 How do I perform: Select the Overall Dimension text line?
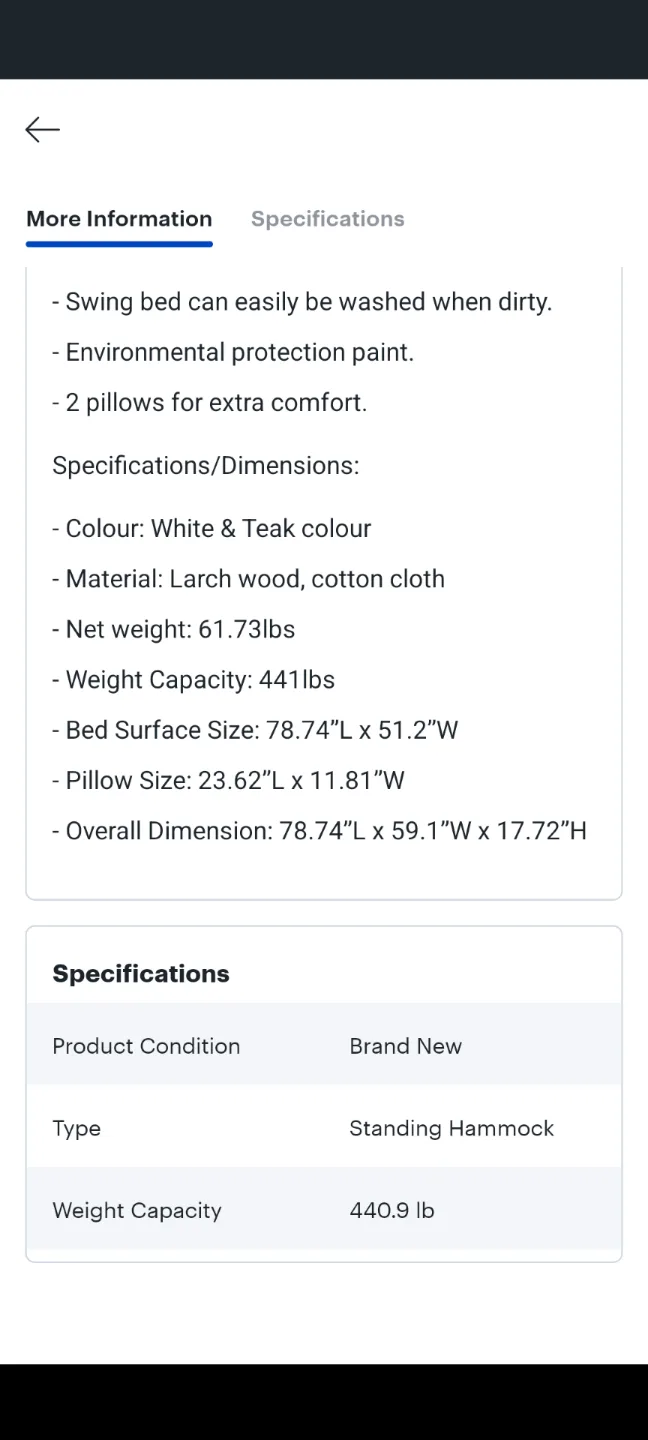[319, 830]
